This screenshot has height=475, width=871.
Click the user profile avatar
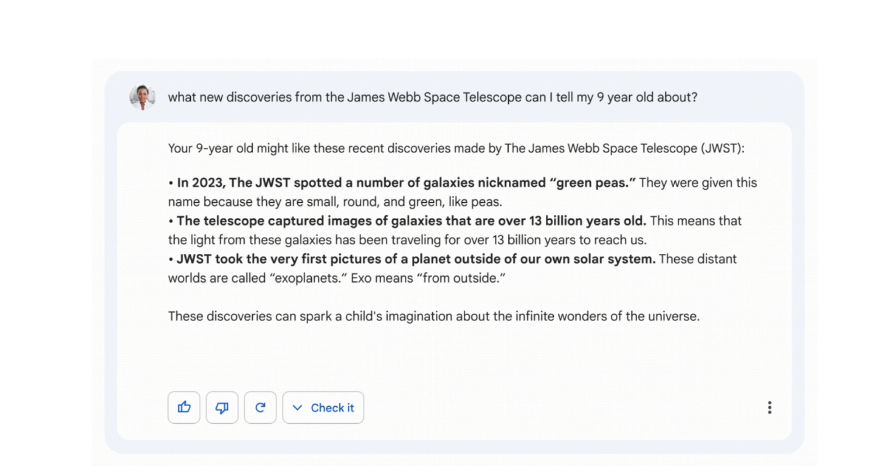click(143, 97)
